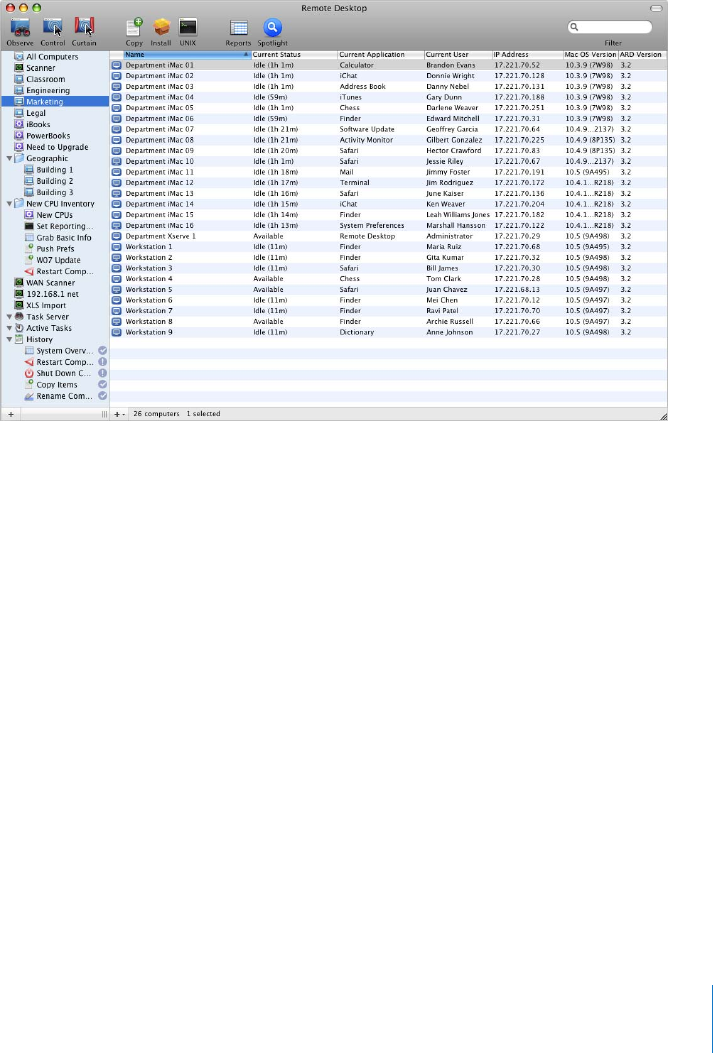Click the IP address 17.221.68.13
The width and height of the screenshot is (713, 1053).
point(517,289)
